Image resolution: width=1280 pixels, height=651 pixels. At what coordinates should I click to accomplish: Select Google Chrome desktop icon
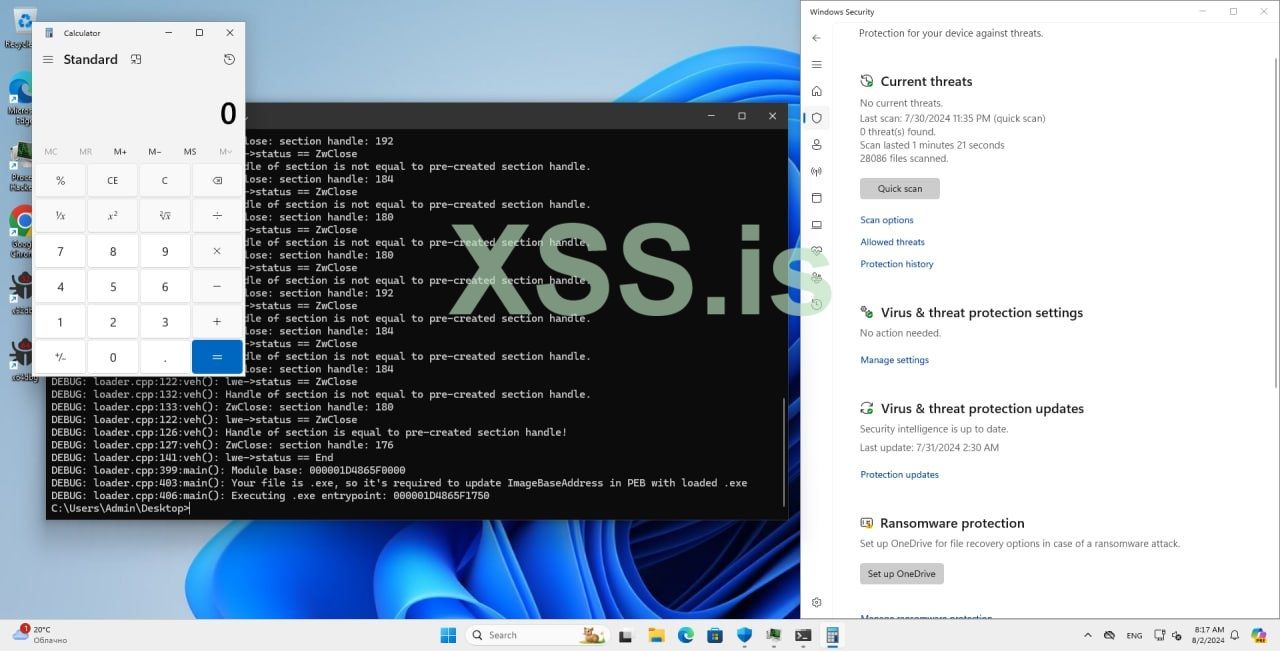[21, 232]
